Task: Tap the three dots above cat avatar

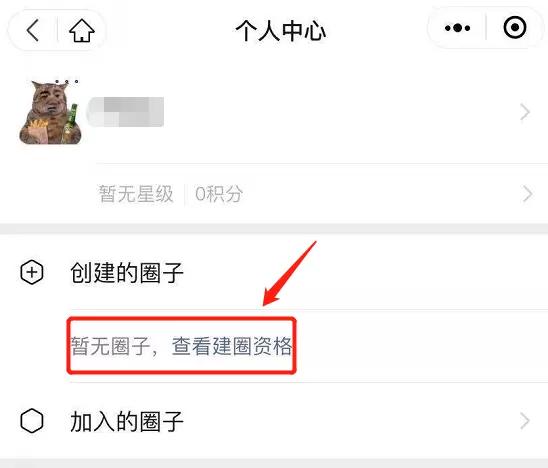Action: point(67,82)
